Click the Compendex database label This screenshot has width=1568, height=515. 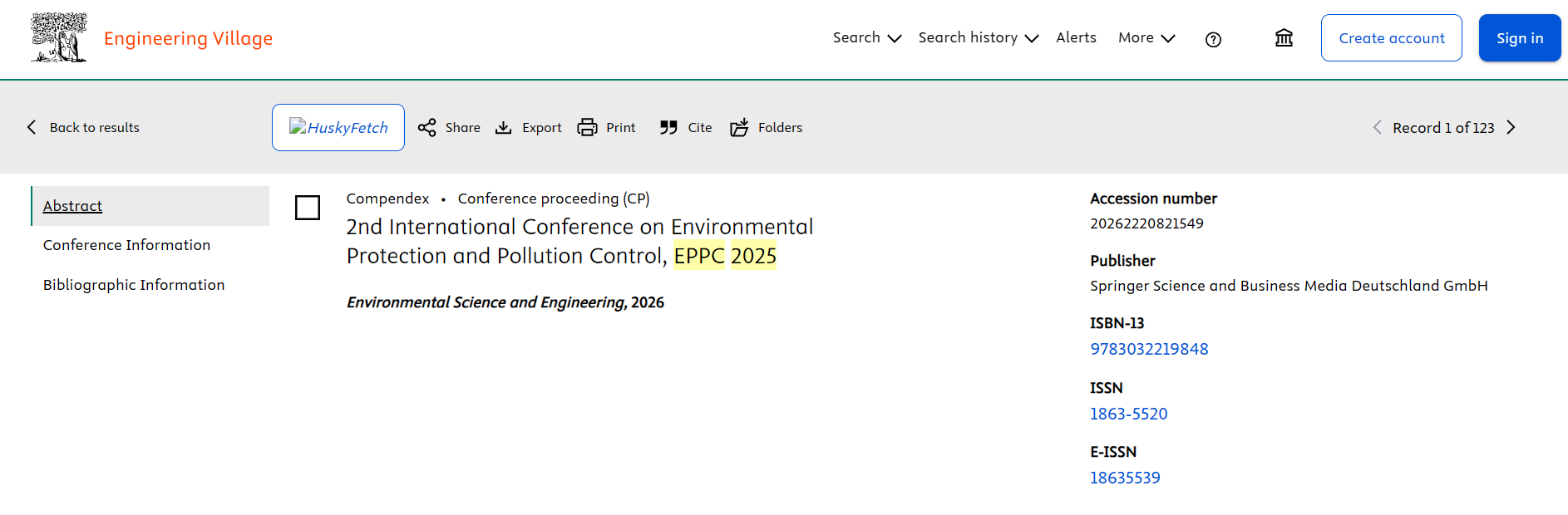click(x=387, y=199)
